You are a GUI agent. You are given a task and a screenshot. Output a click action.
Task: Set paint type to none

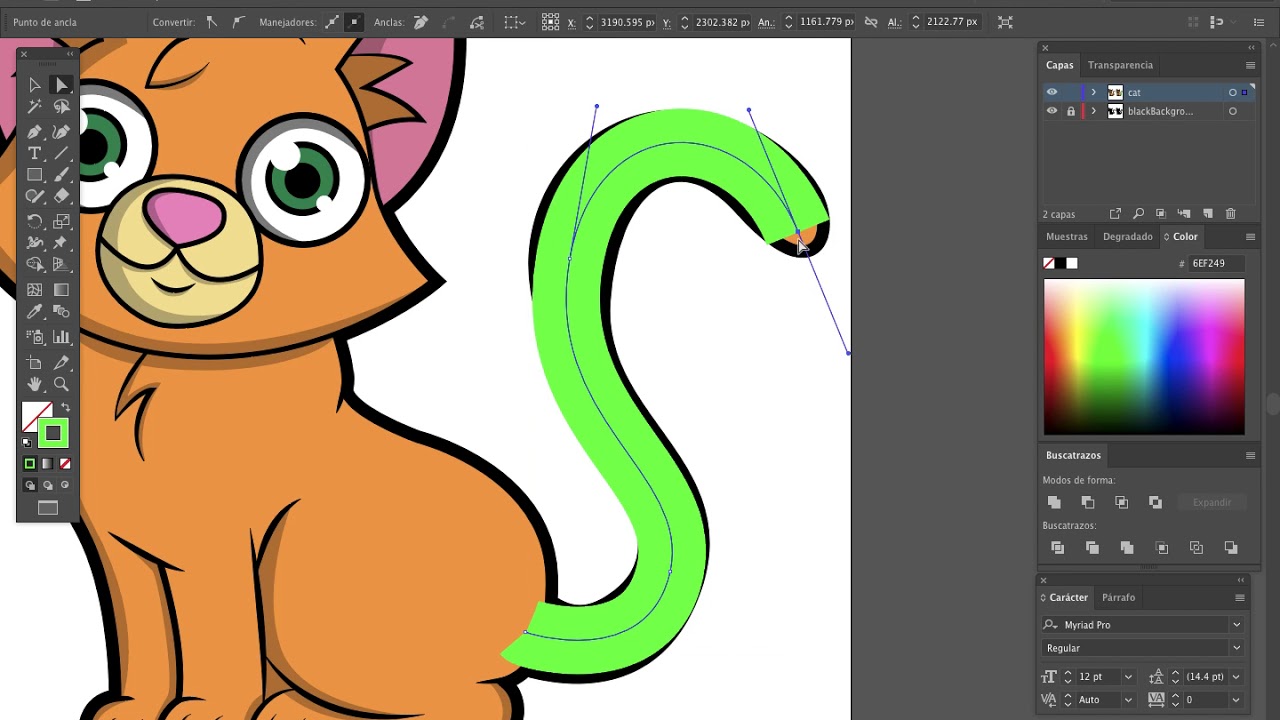click(65, 464)
